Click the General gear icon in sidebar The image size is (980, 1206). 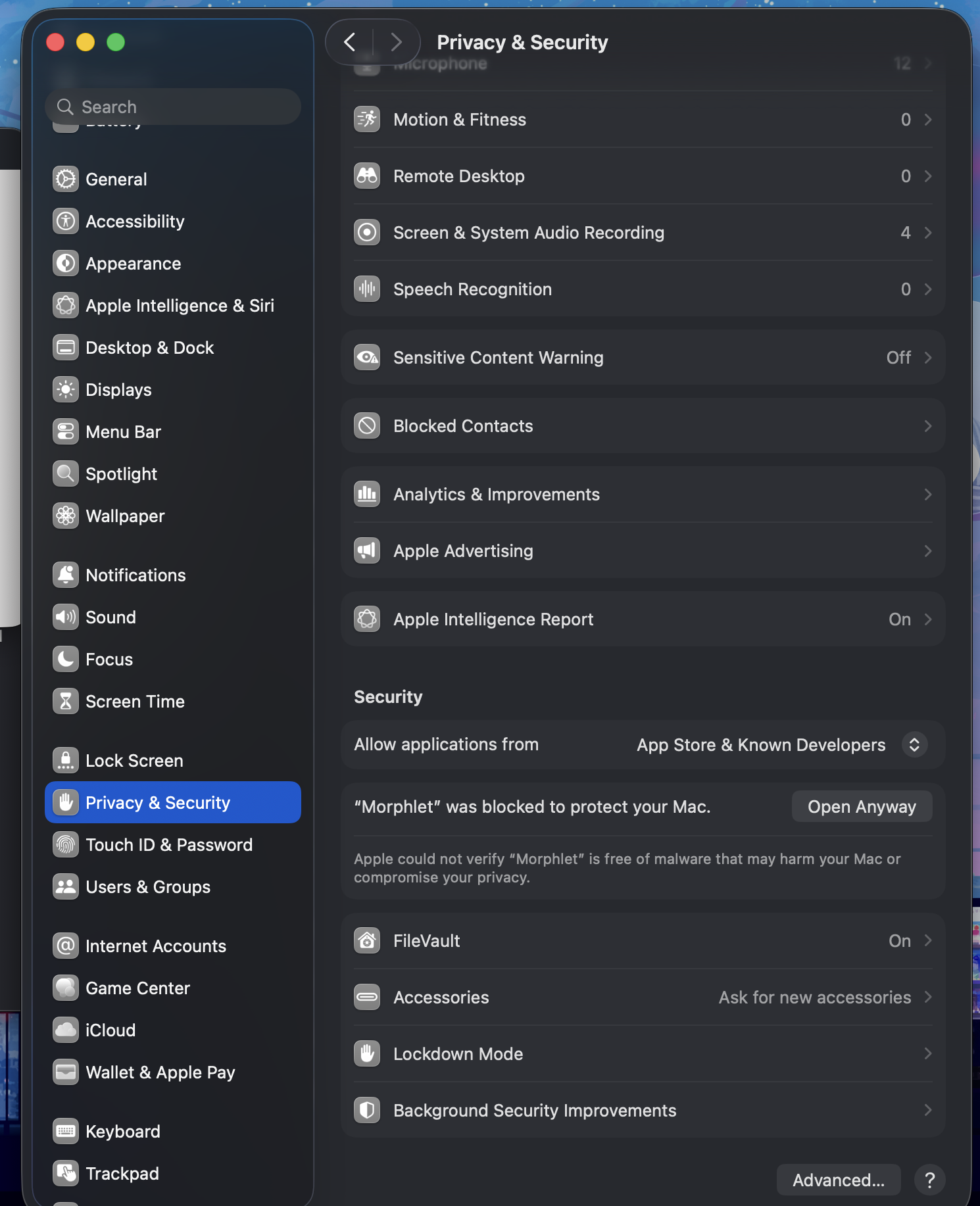point(66,179)
